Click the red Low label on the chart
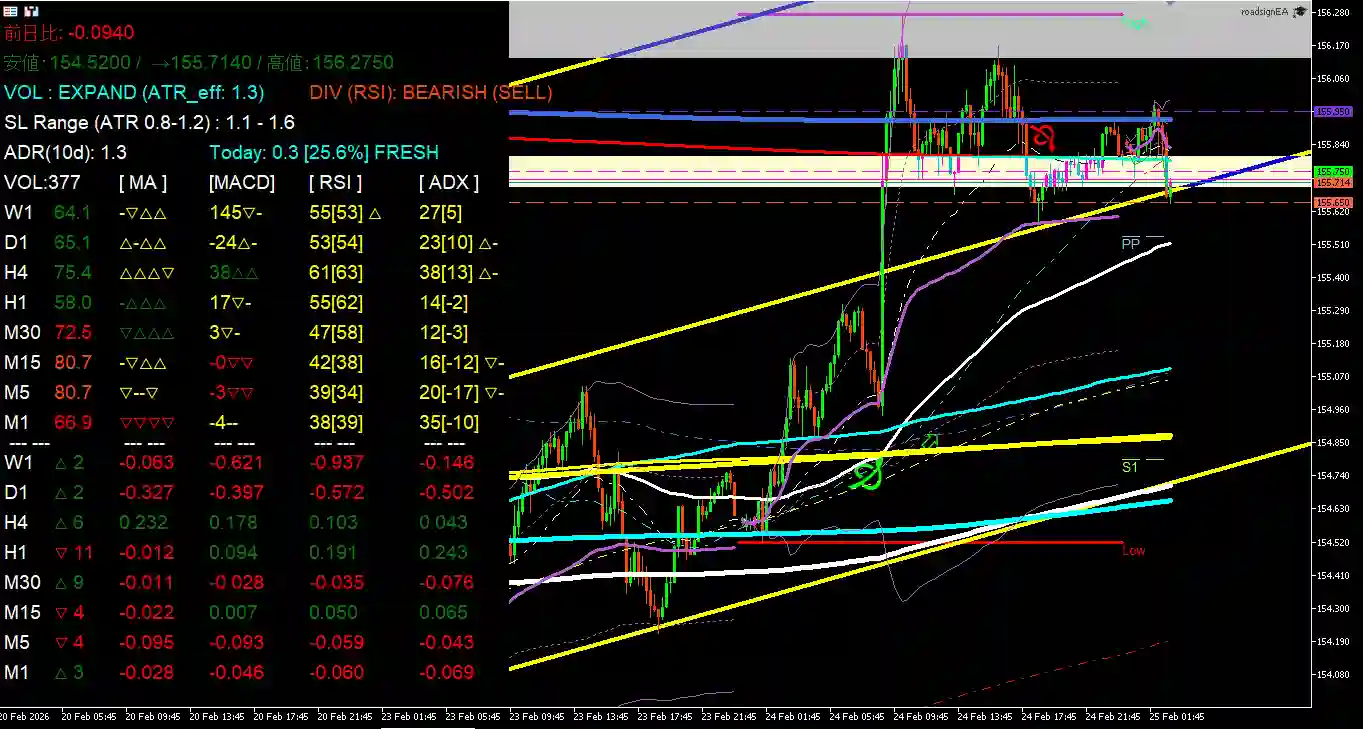The width and height of the screenshot is (1363, 729). [x=1134, y=550]
